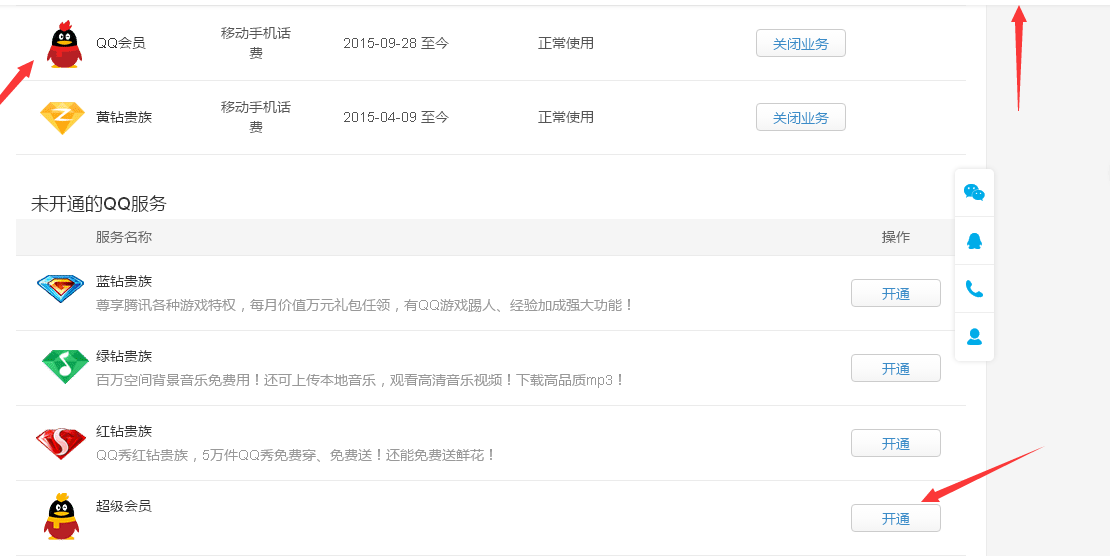The height and width of the screenshot is (556, 1110).
Task: Open the WeChat icon in side panel
Action: (x=974, y=192)
